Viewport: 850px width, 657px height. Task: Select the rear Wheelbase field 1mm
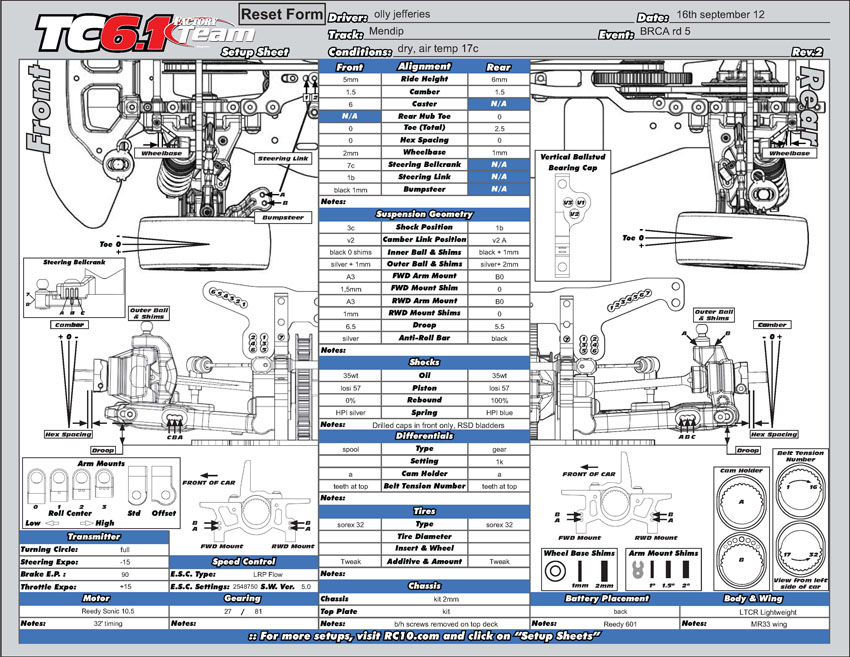[x=499, y=153]
